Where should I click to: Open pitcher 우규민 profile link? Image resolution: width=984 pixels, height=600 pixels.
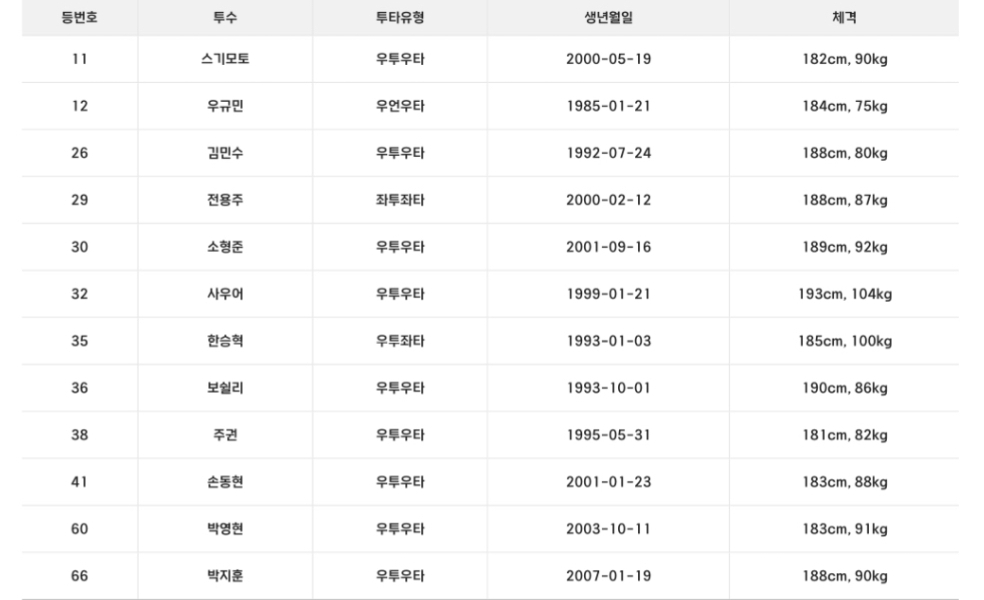pyautogui.click(x=225, y=106)
